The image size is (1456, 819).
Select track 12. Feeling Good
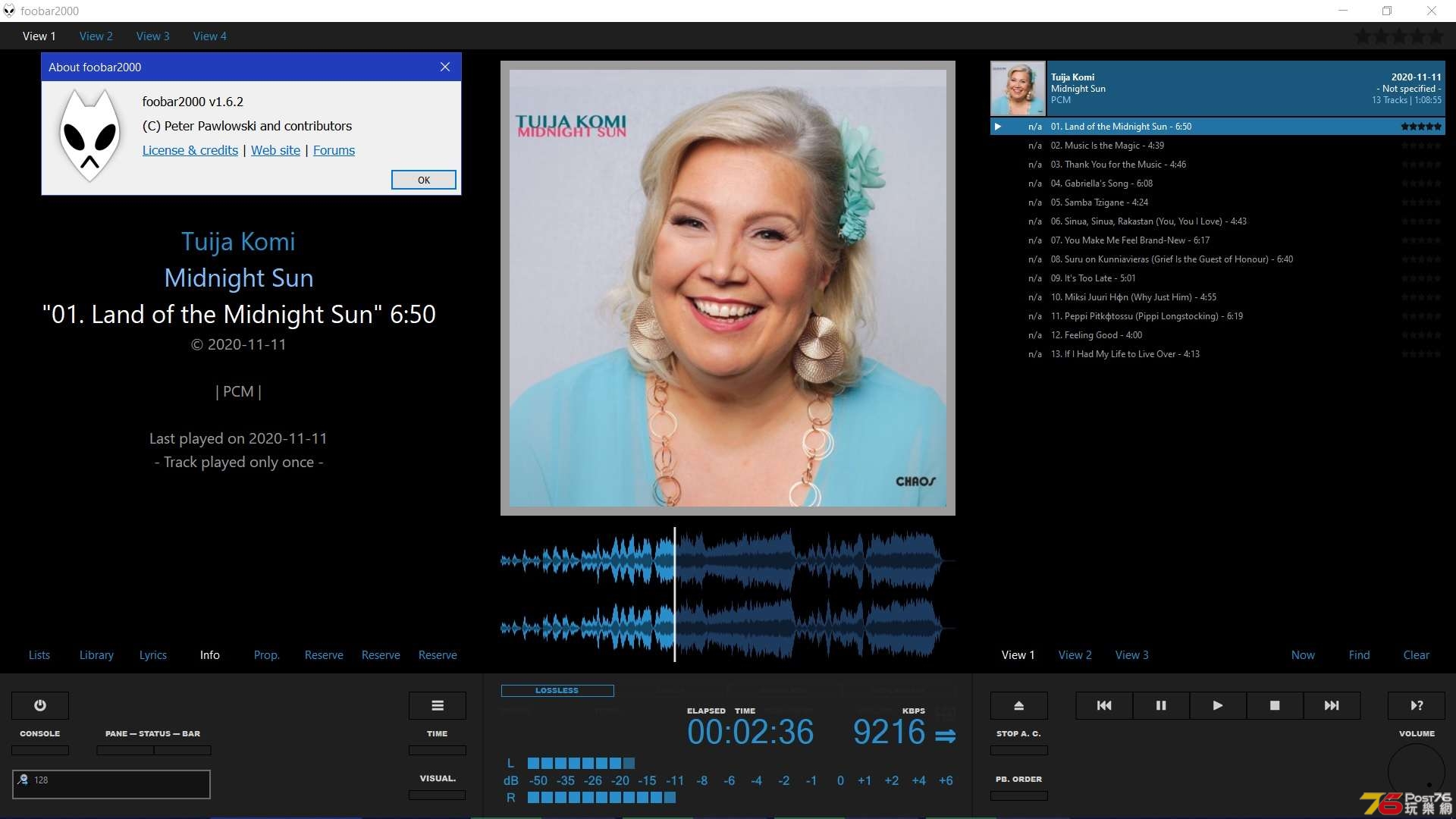1217,335
